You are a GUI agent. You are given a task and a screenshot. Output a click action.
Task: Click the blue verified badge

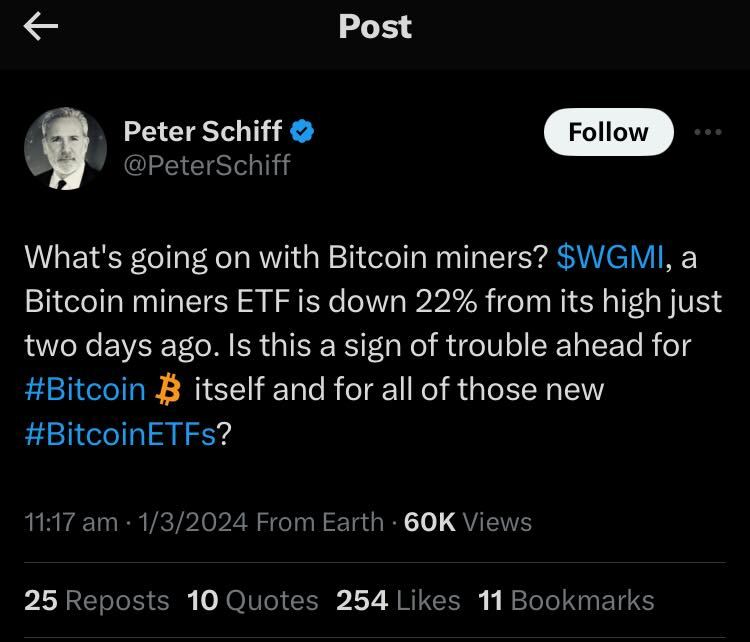coord(304,131)
